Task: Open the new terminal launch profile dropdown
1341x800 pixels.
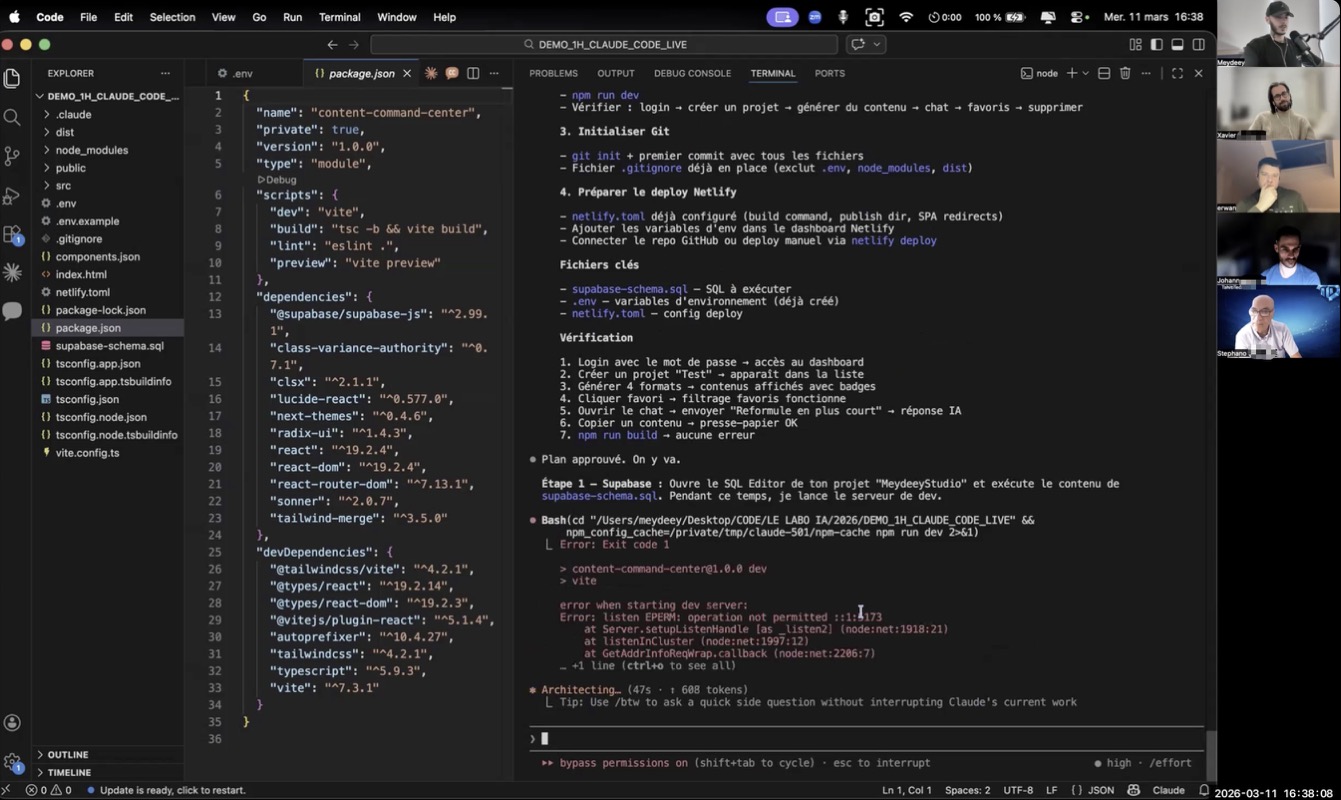Action: pos(1085,73)
